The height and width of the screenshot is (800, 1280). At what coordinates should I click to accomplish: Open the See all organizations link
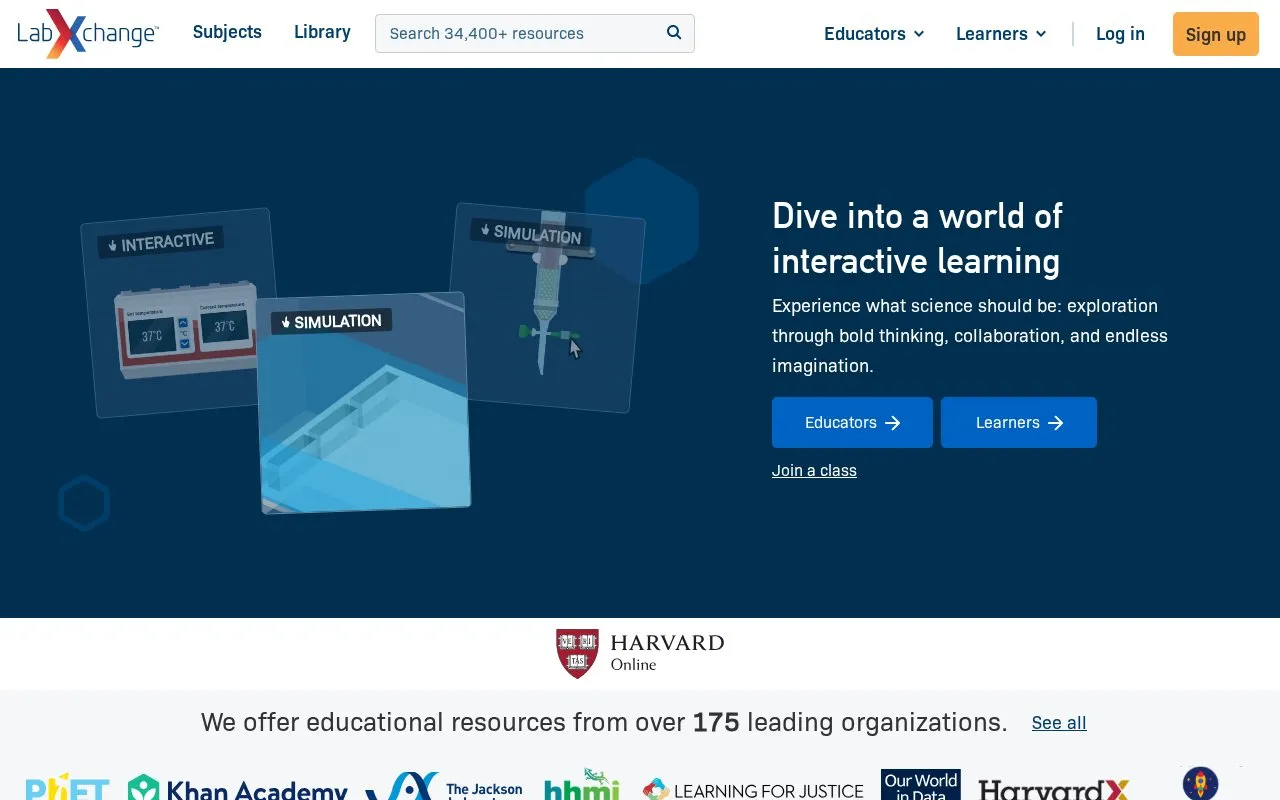(x=1059, y=723)
